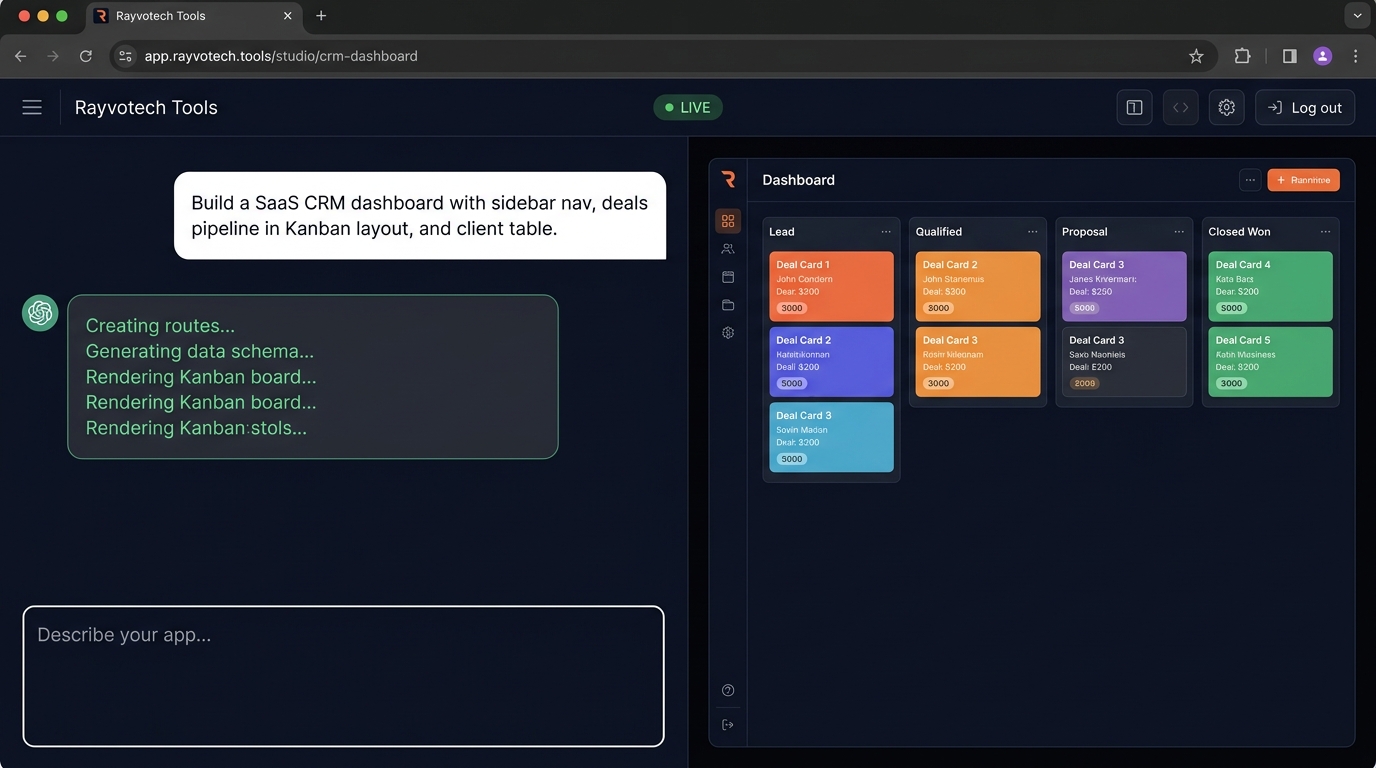The height and width of the screenshot is (768, 1376).
Task: Open the light blue Deal Card 3 in Lead
Action: click(x=831, y=437)
